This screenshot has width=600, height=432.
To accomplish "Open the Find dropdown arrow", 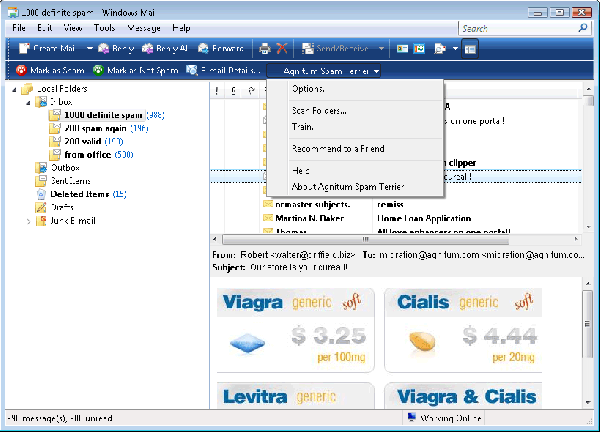I will tap(455, 49).
